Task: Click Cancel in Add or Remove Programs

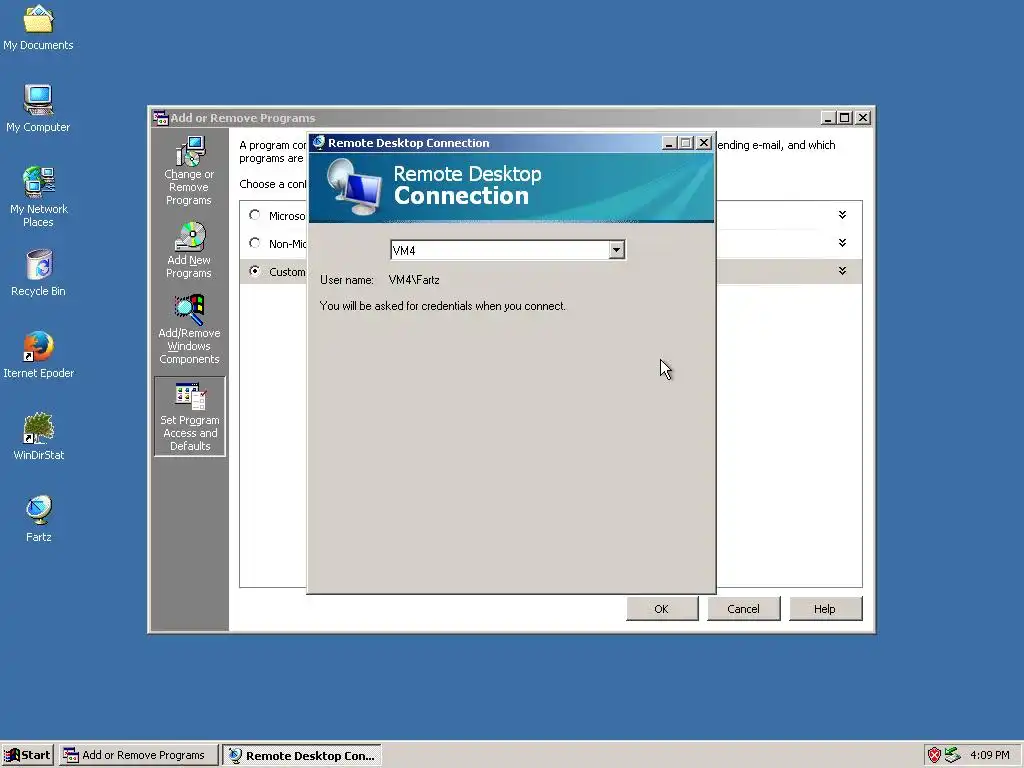Action: pos(743,609)
